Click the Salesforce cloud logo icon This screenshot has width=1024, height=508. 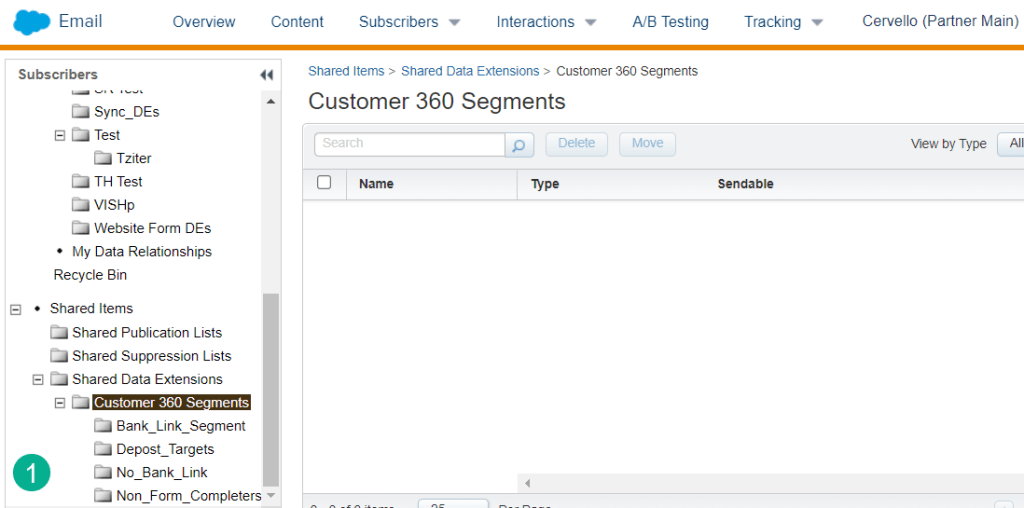[32, 21]
